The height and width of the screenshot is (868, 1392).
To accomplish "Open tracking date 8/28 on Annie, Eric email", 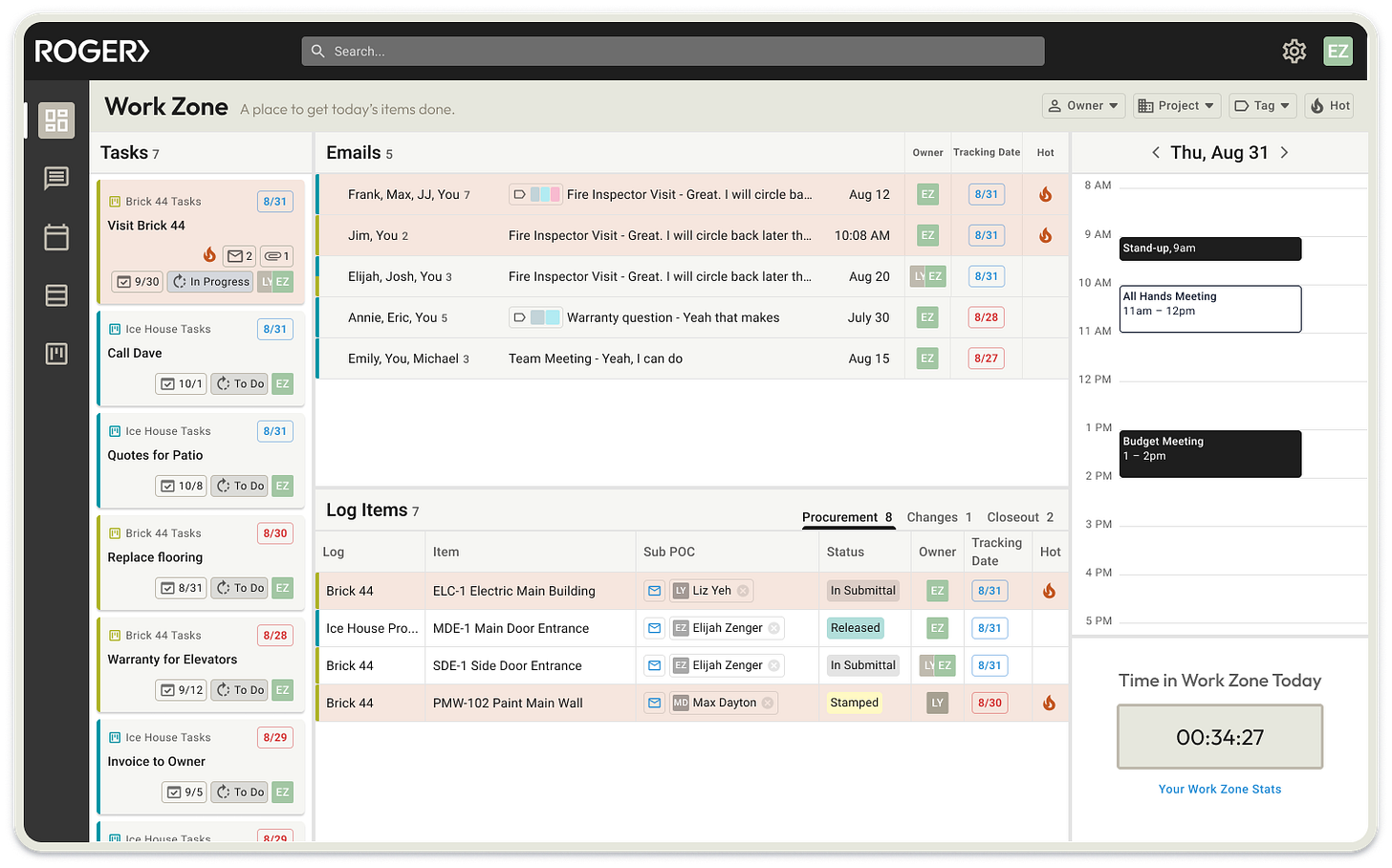I will coord(986,317).
